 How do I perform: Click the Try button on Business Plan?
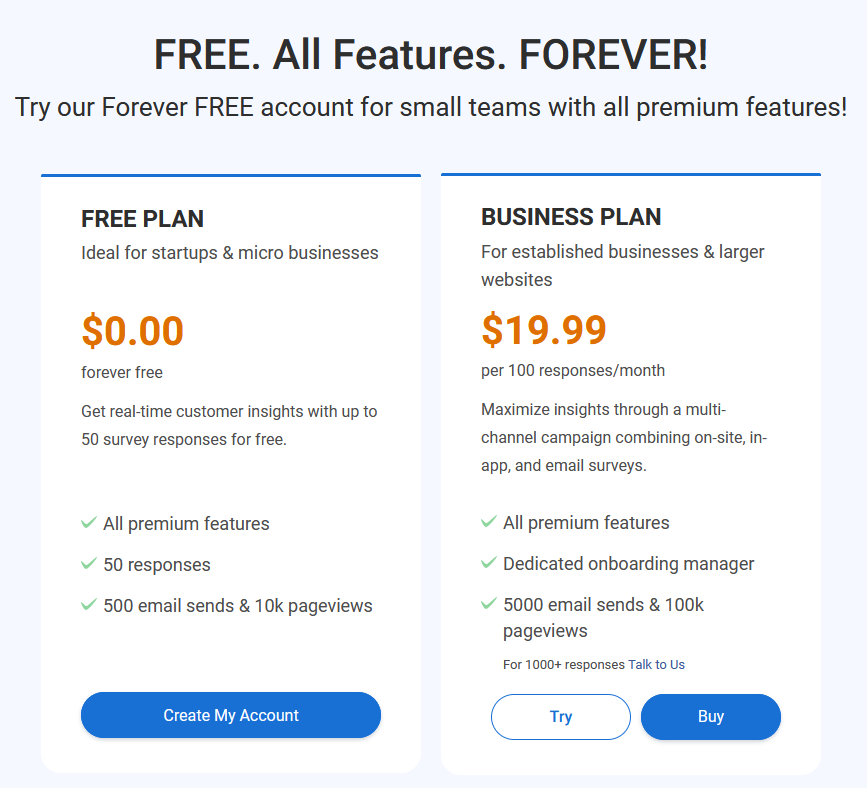click(x=561, y=717)
